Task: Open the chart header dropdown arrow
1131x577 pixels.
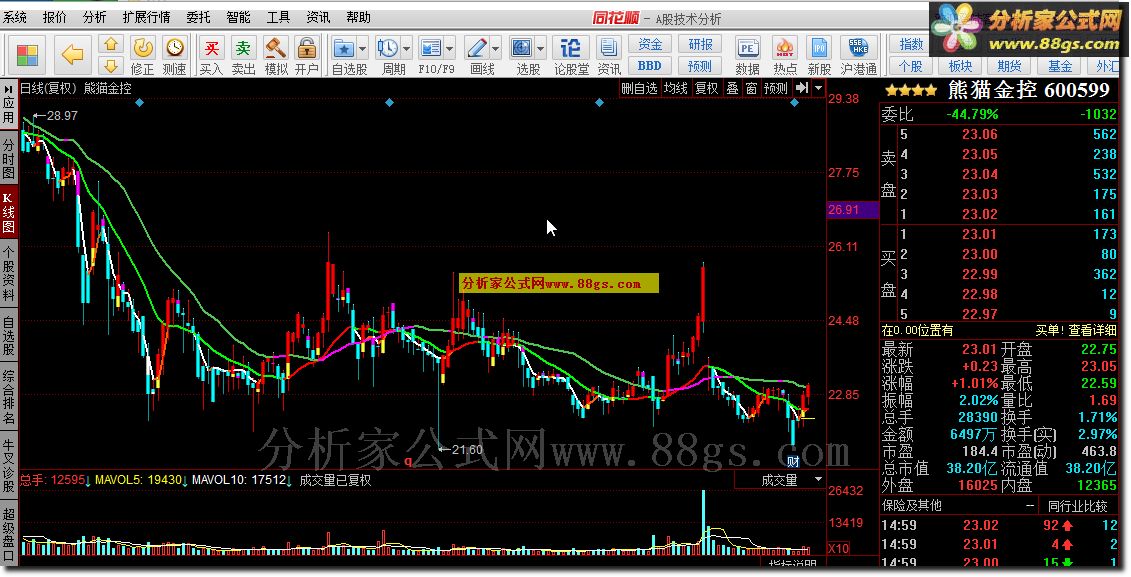Action: [x=818, y=88]
